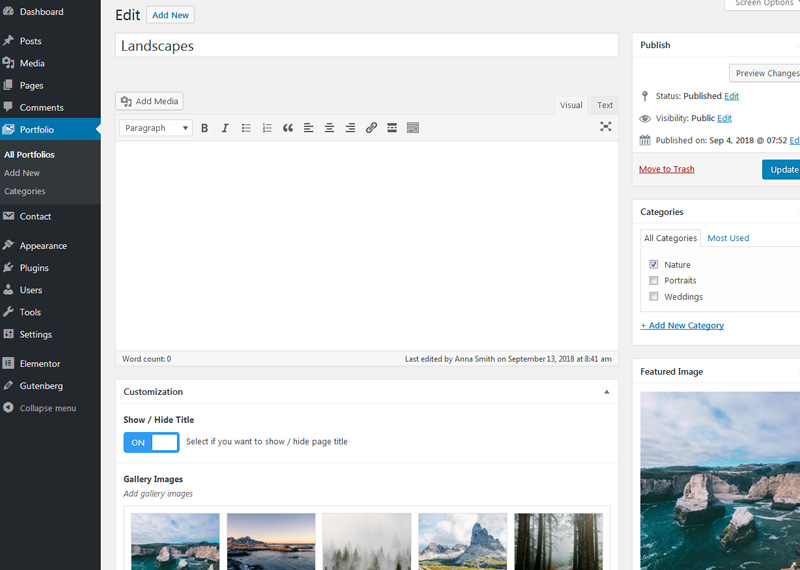
Task: Center align the text
Action: coord(329,128)
